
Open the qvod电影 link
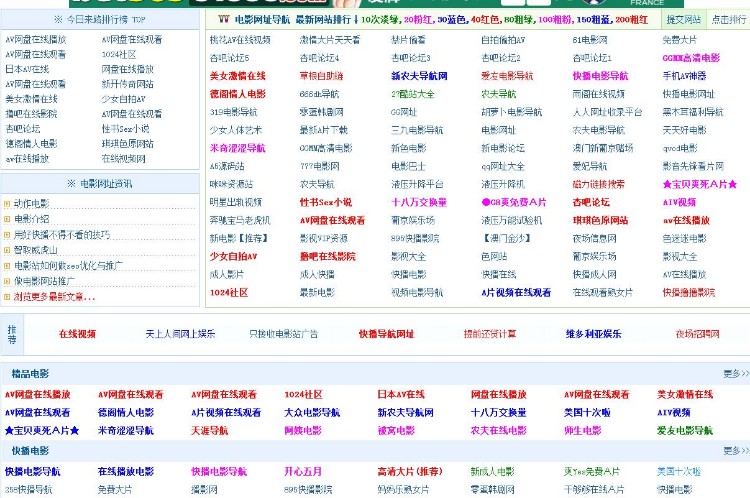680,148
